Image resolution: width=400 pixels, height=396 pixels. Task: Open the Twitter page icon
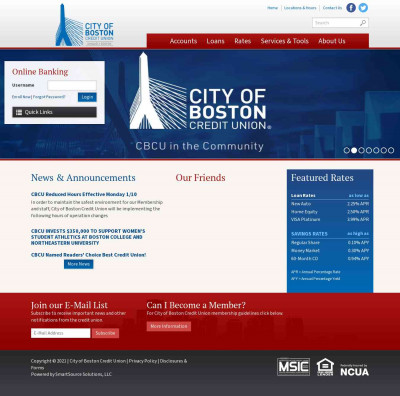point(363,8)
